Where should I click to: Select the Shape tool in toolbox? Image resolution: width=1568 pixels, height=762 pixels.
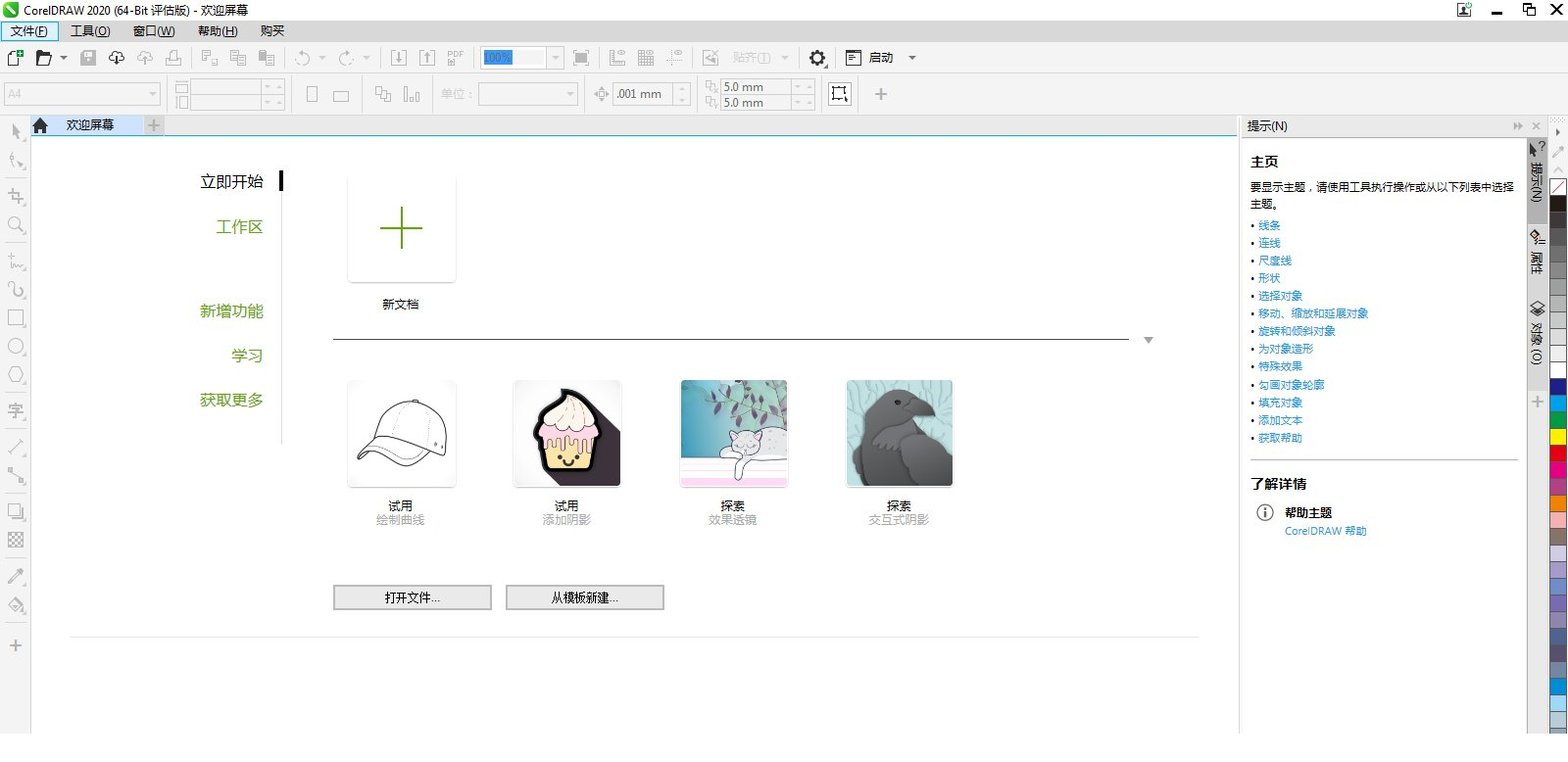[16, 160]
